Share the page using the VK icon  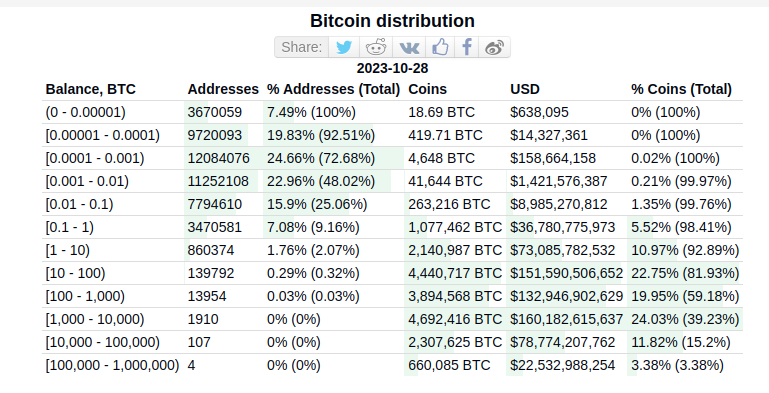click(x=409, y=47)
